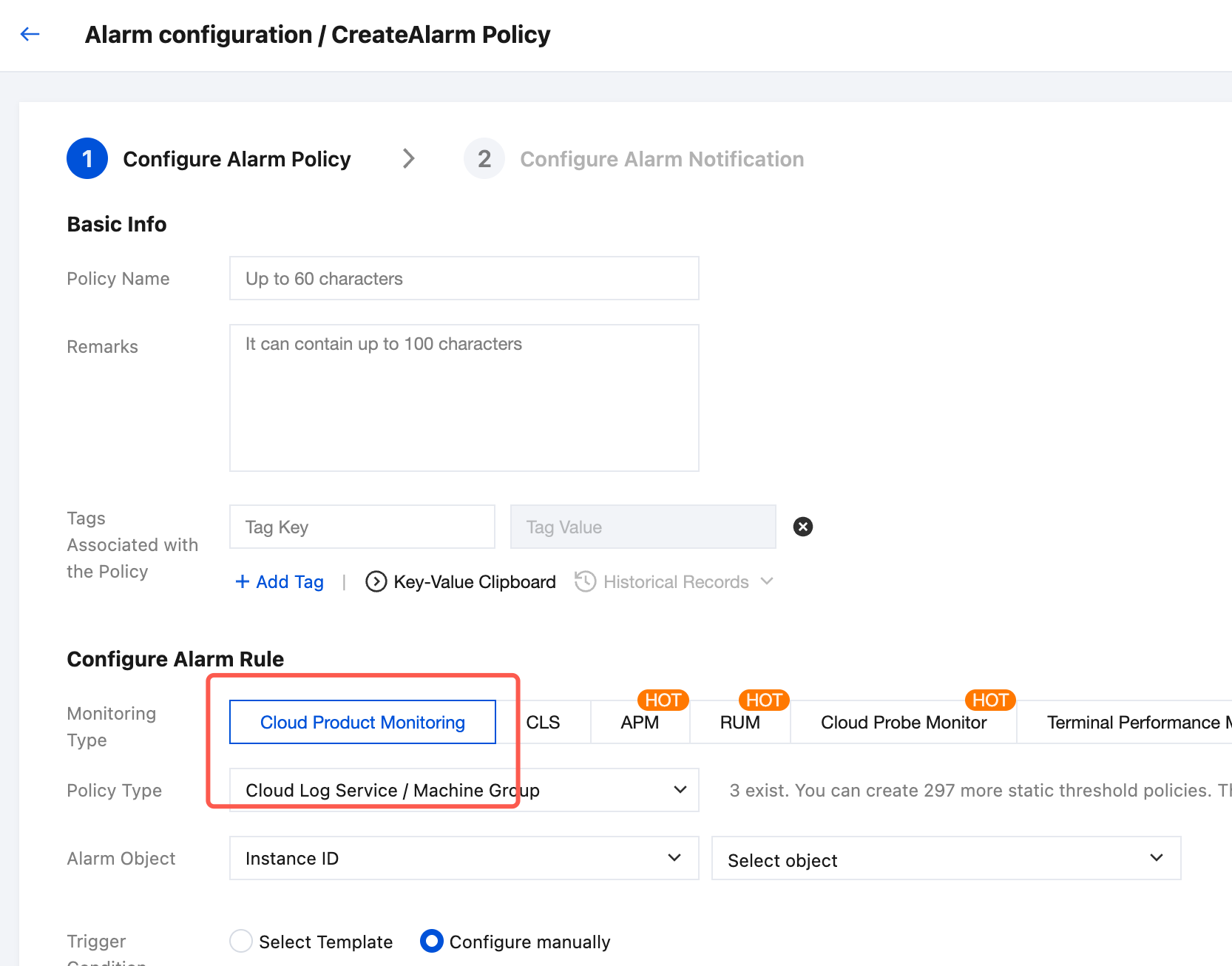Click the blue back arrow icon
Screen dimensions: 1232x966
point(30,34)
